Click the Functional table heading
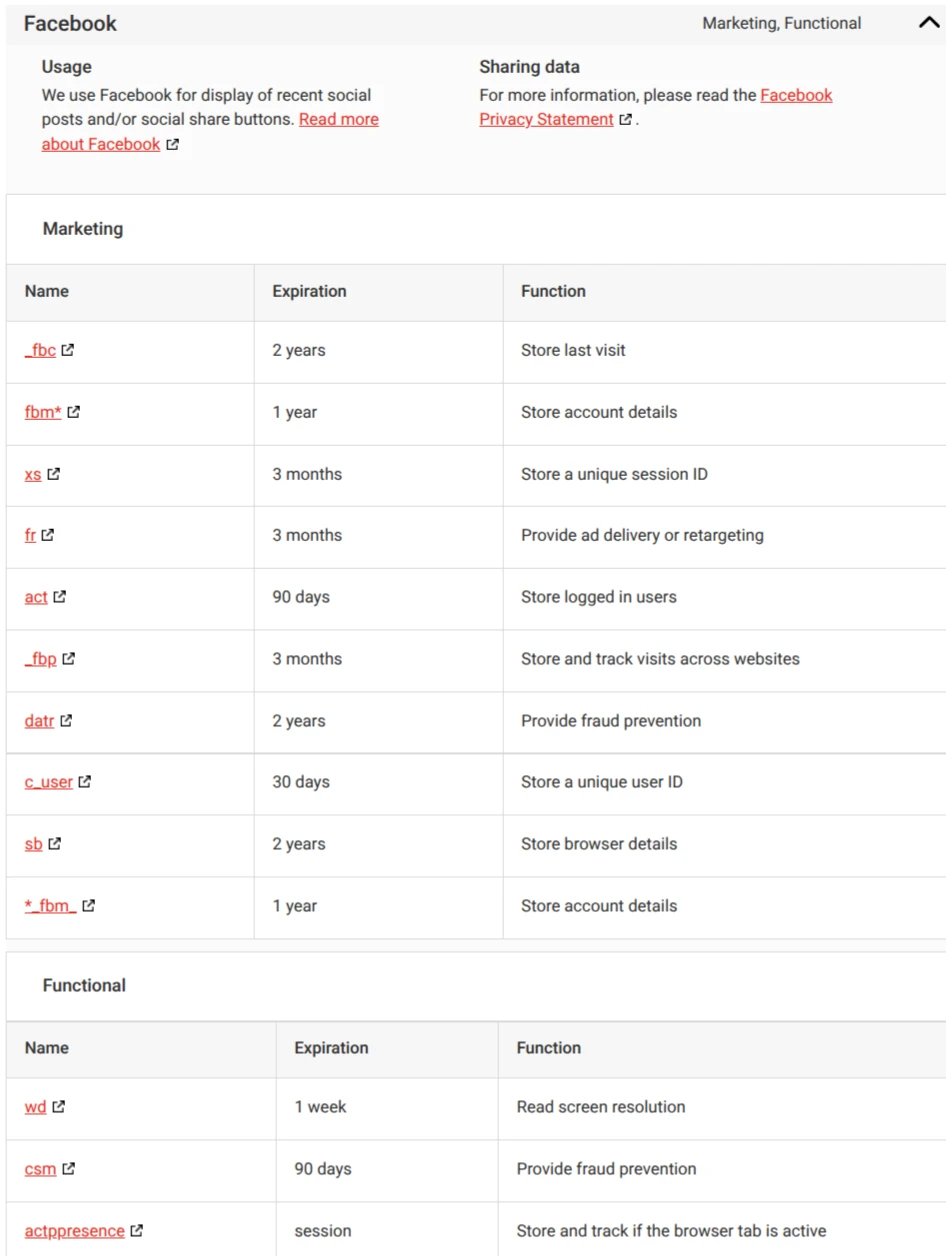Screen dimensions: 946x1256 click(84, 986)
